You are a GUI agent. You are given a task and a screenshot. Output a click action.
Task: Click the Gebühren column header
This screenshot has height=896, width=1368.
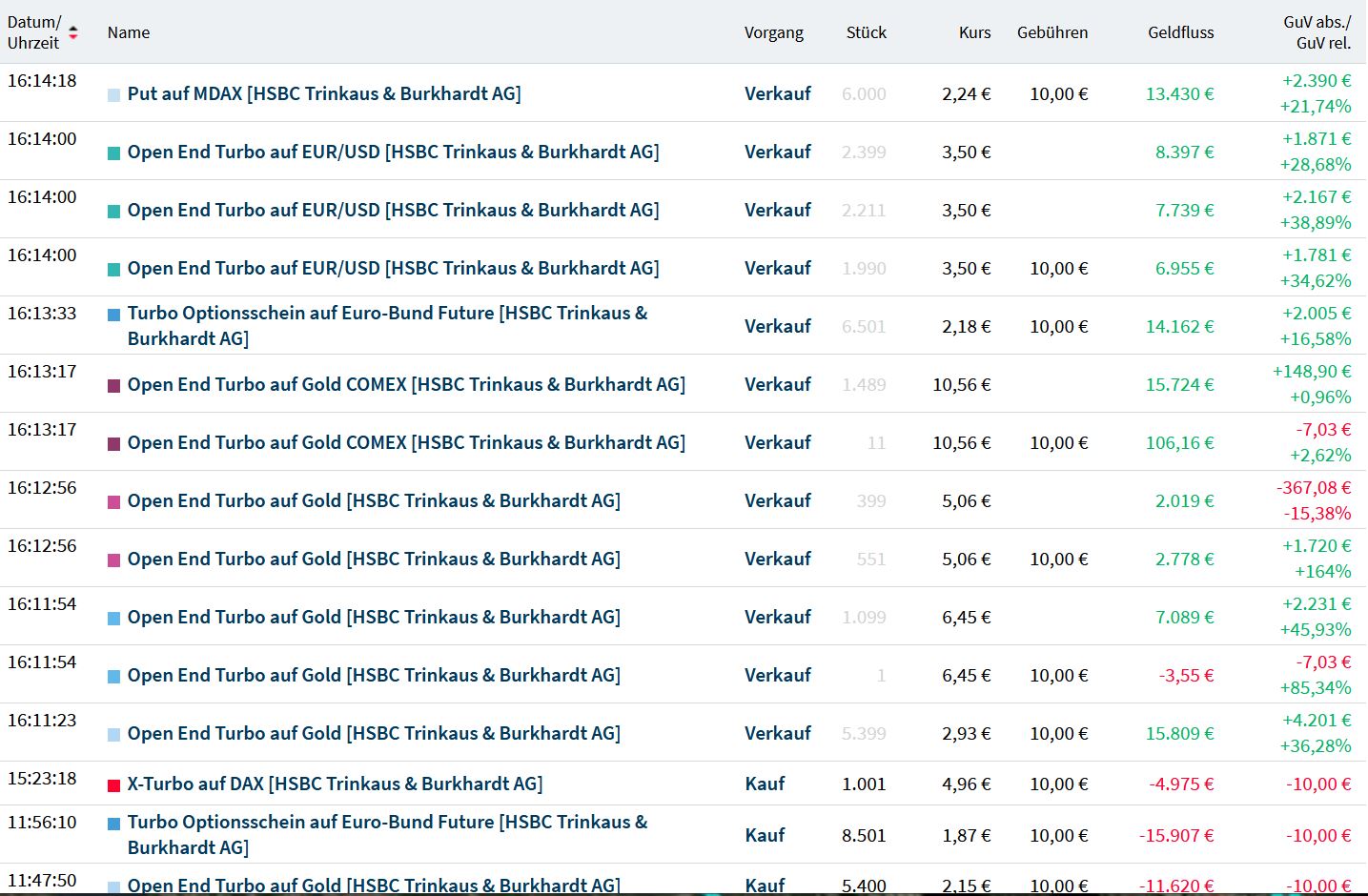1052,32
